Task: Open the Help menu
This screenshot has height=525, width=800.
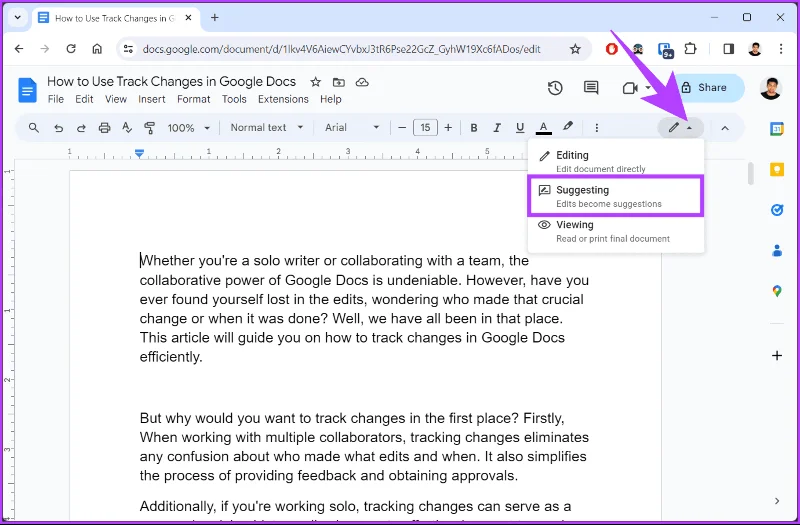Action: click(331, 99)
